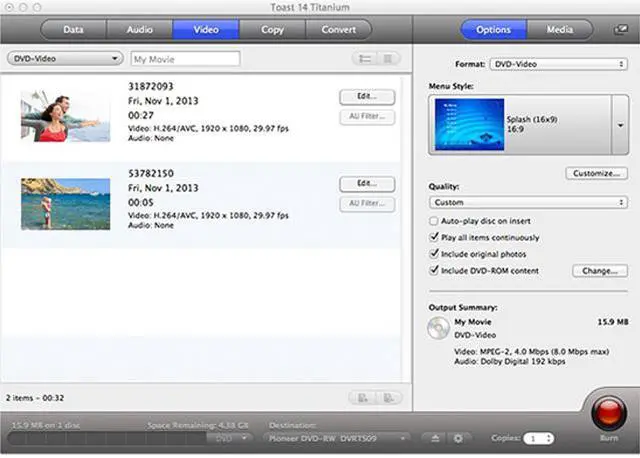640x458 pixels.
Task: Select the couple-on-boat video thumbnail
Action: coord(65,116)
